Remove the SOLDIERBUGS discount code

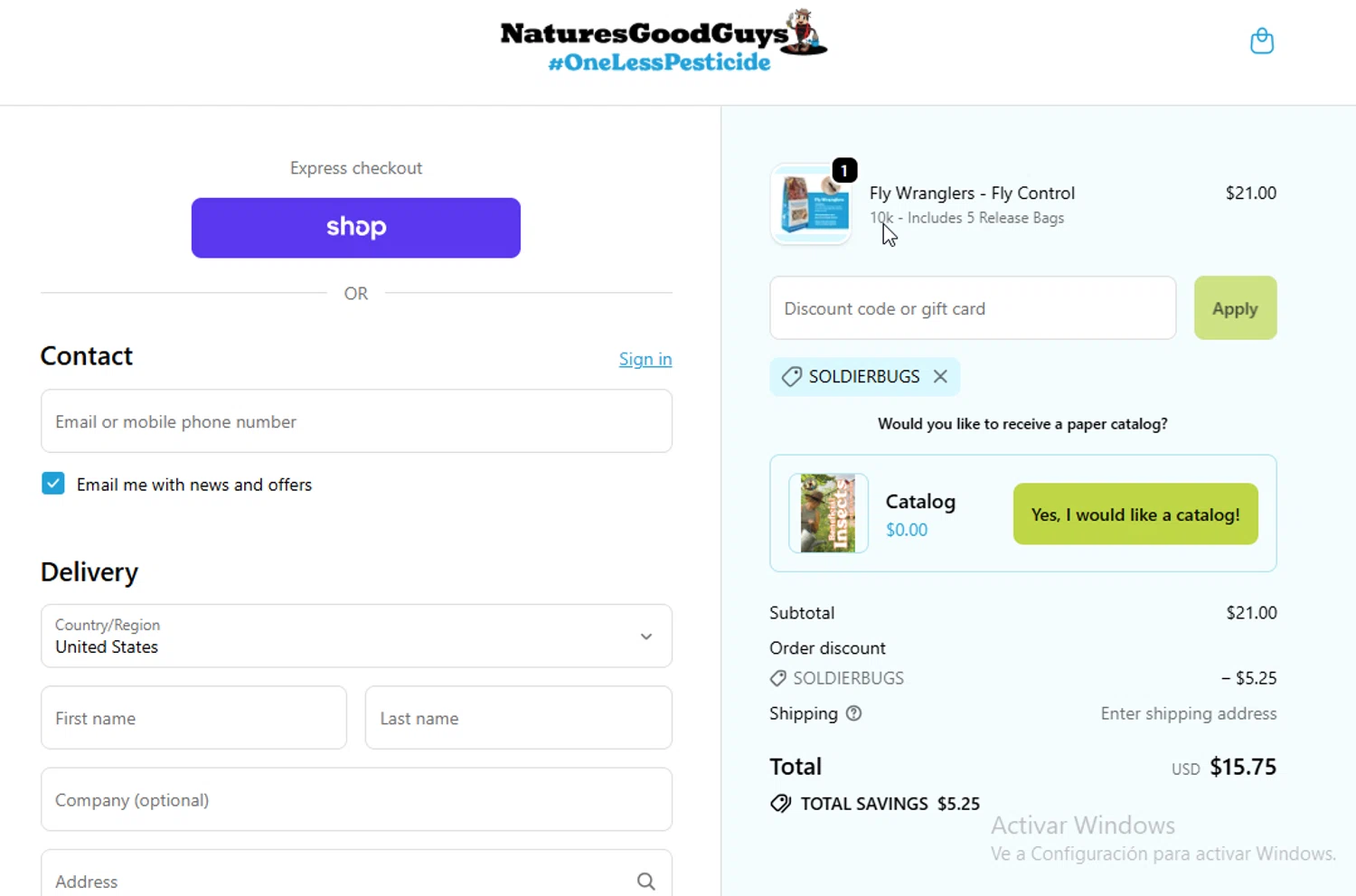point(940,376)
